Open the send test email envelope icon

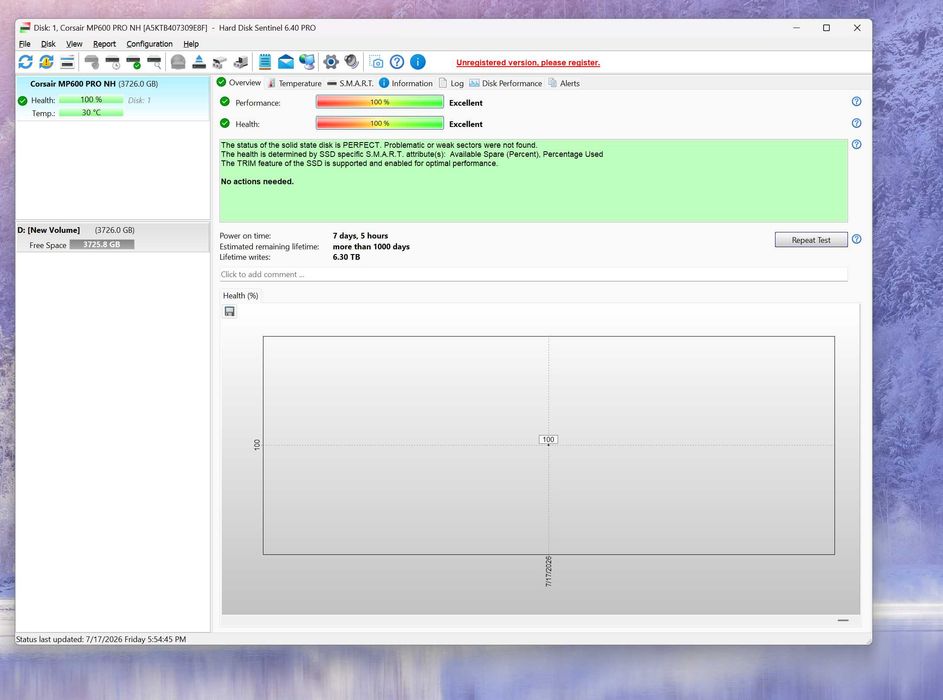click(x=286, y=62)
